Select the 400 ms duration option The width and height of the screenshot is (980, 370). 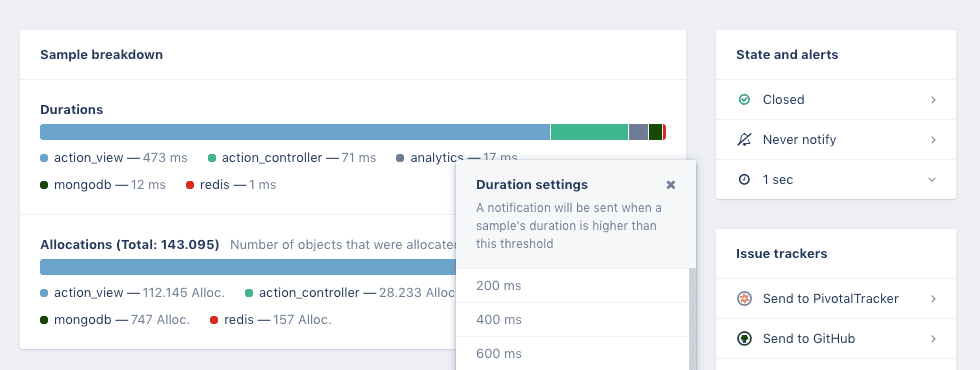pyautogui.click(x=572, y=319)
